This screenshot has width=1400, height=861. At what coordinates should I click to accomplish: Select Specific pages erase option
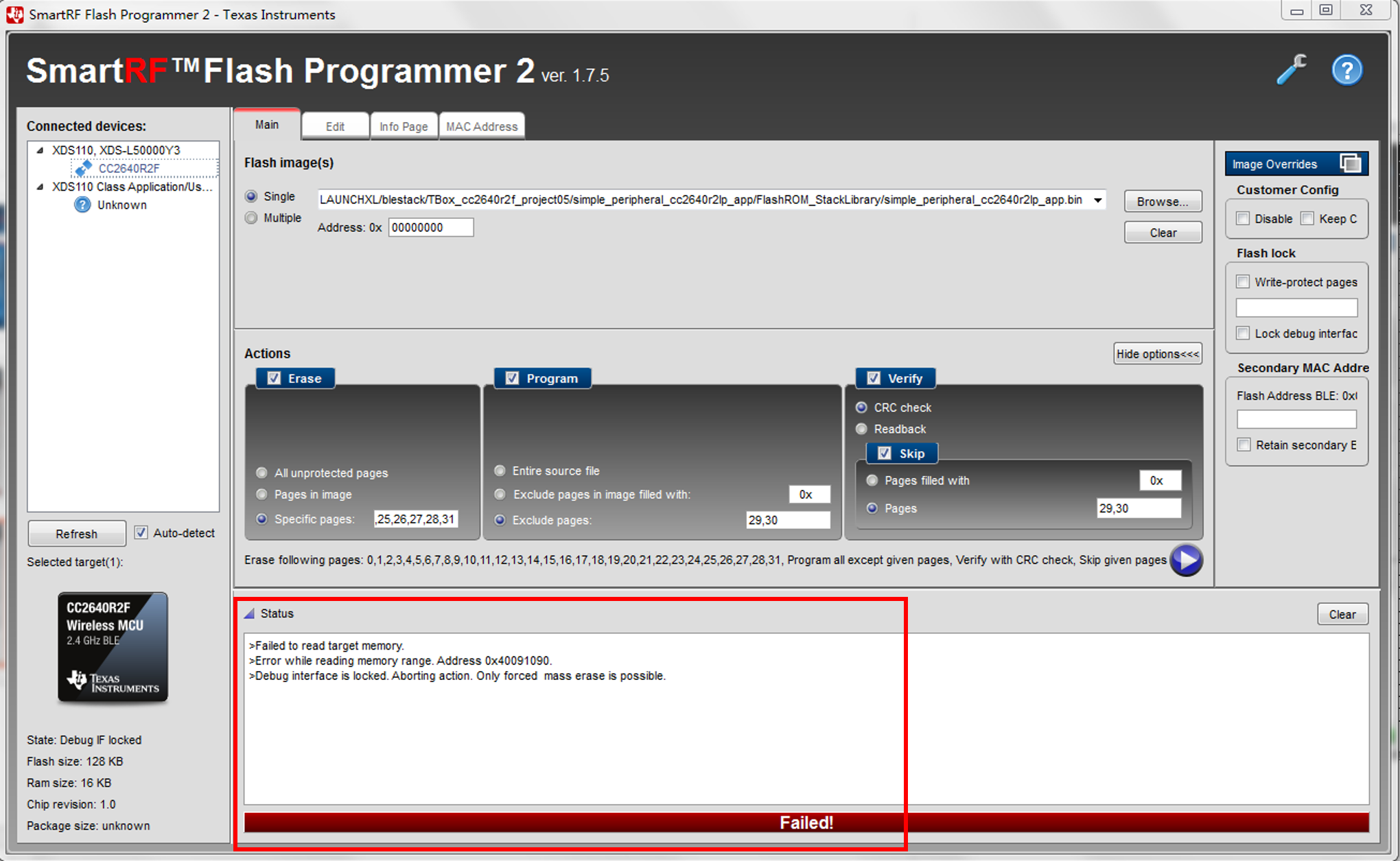coord(261,519)
